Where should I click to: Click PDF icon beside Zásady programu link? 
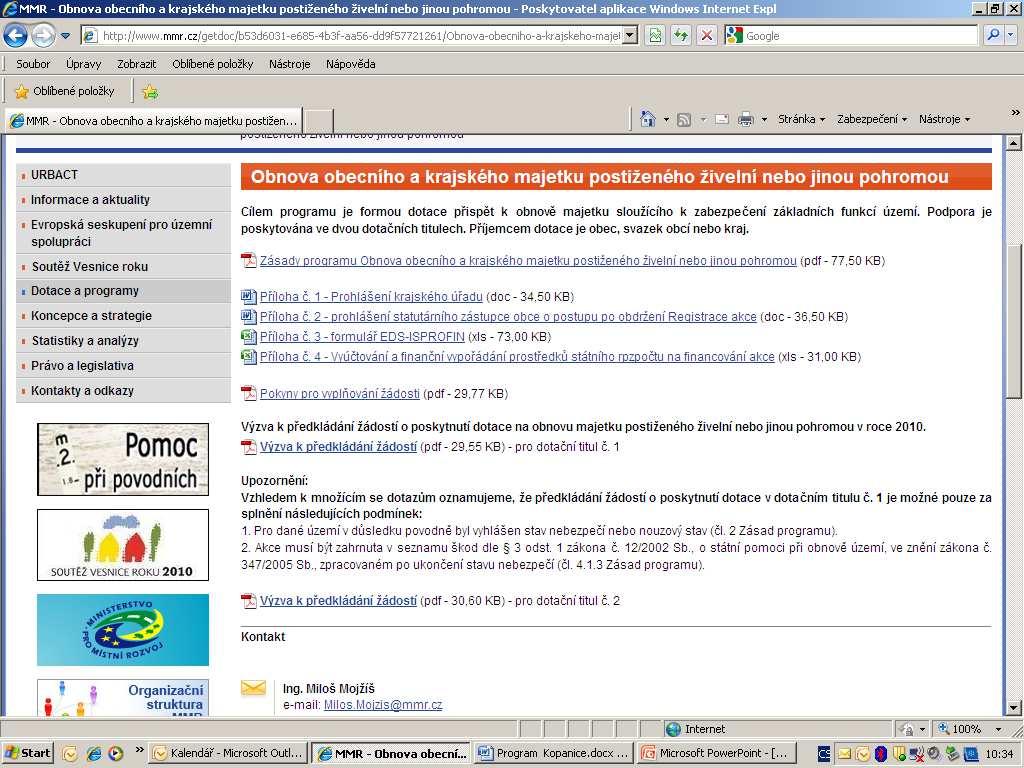(x=249, y=261)
